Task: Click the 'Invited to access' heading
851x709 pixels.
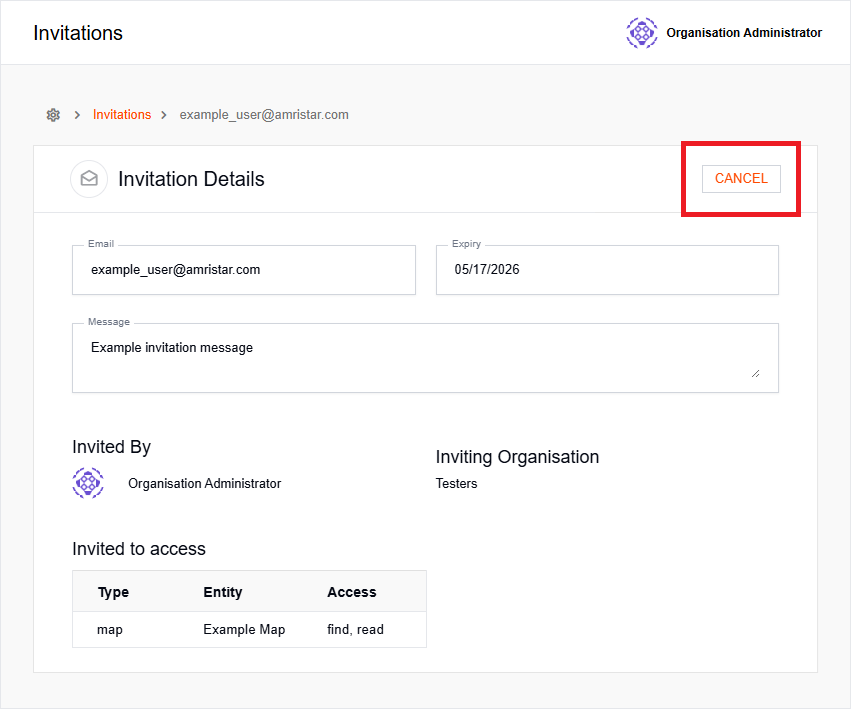Action: (138, 549)
